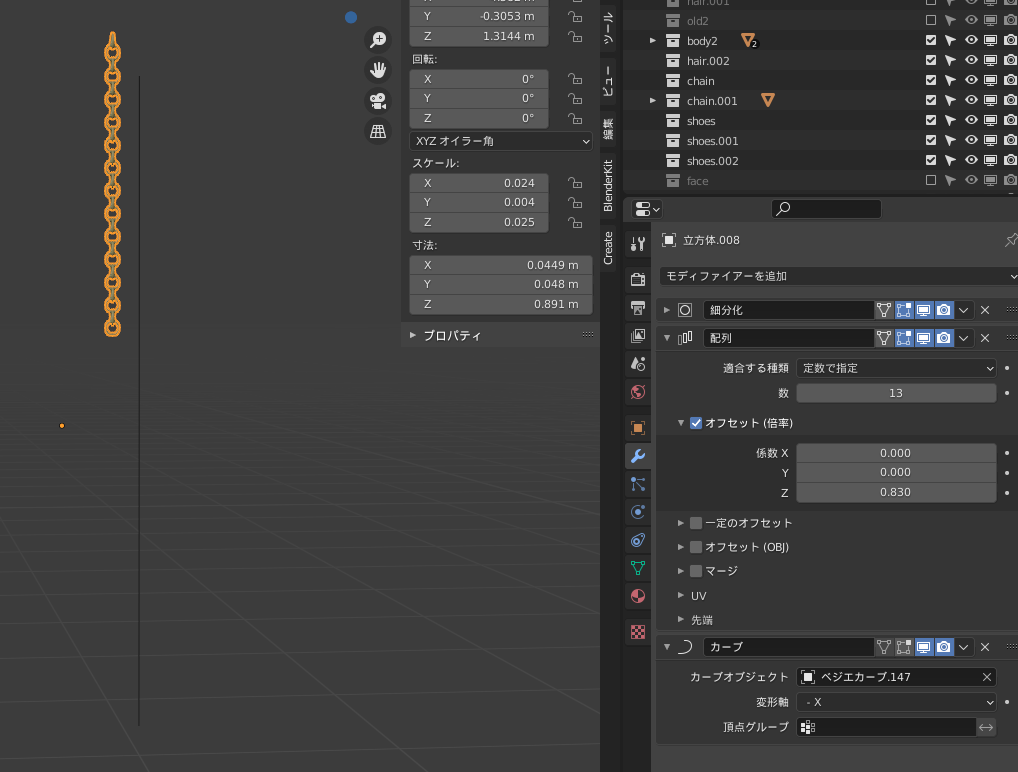Switch perspective/orthographic with the grid gizmo
The height and width of the screenshot is (772, 1018).
coord(378,131)
